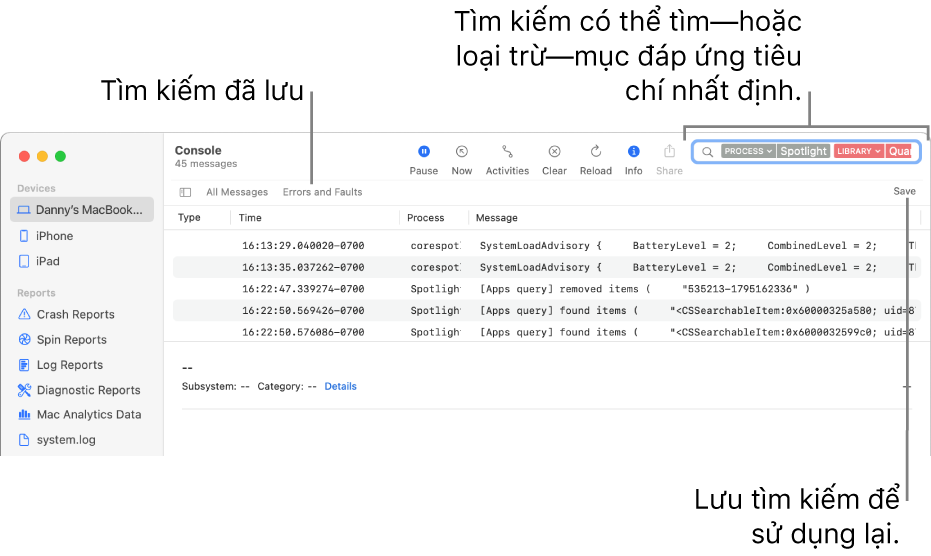Jump to Now in the log

click(x=461, y=160)
